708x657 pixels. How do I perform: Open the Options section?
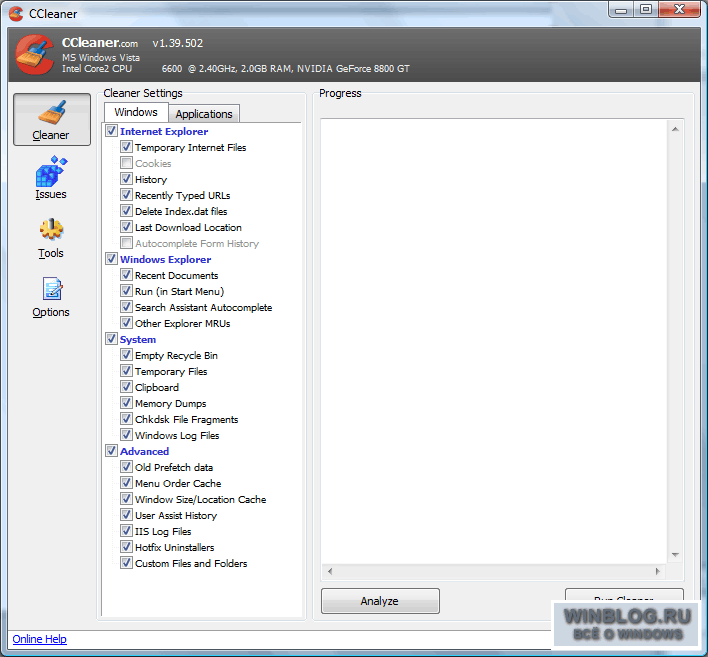click(51, 297)
